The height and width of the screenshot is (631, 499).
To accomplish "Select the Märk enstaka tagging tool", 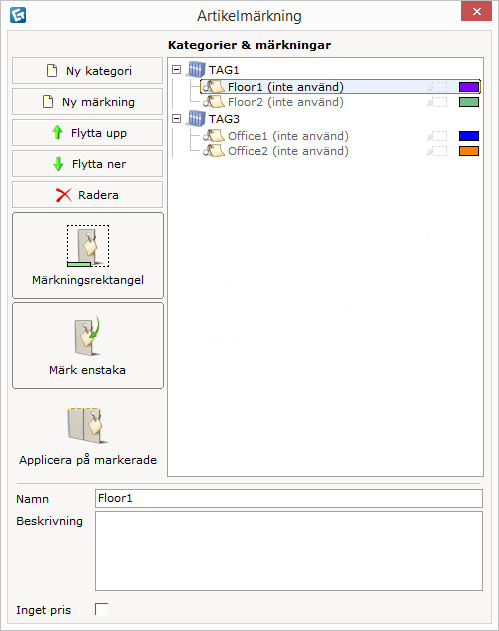I will pyautogui.click(x=88, y=346).
